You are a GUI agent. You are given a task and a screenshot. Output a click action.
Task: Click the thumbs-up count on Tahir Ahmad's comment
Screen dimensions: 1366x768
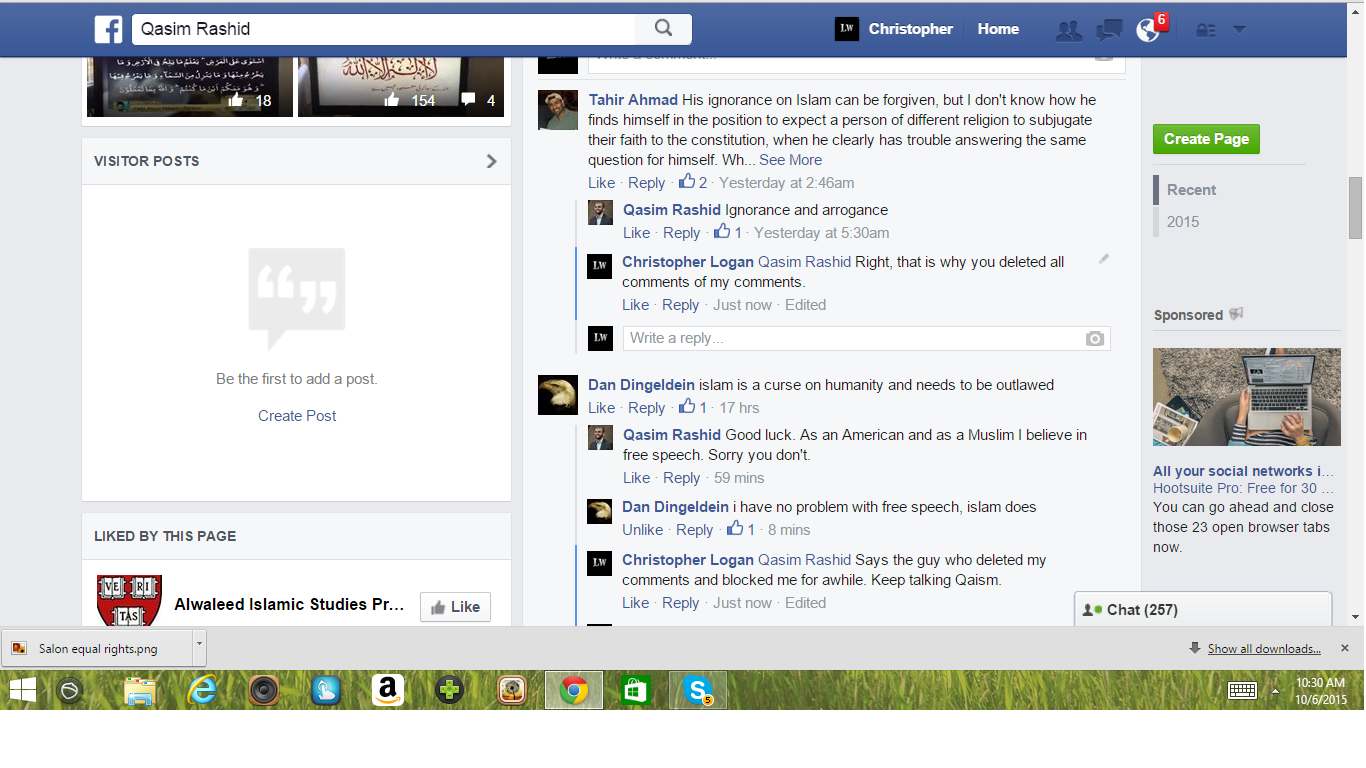[693, 182]
